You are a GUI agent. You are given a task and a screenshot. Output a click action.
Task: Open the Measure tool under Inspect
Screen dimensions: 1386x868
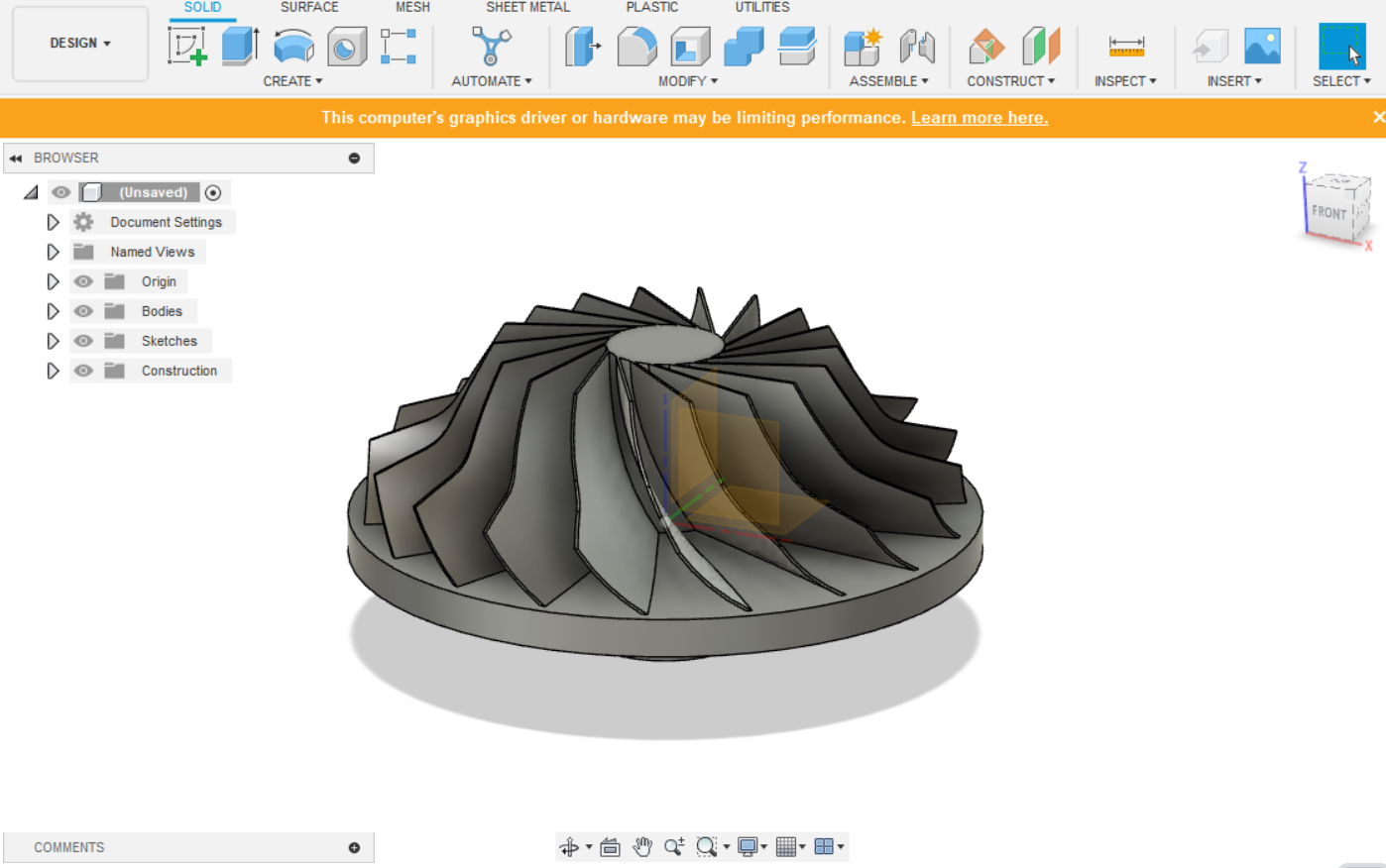pyautogui.click(x=1125, y=45)
